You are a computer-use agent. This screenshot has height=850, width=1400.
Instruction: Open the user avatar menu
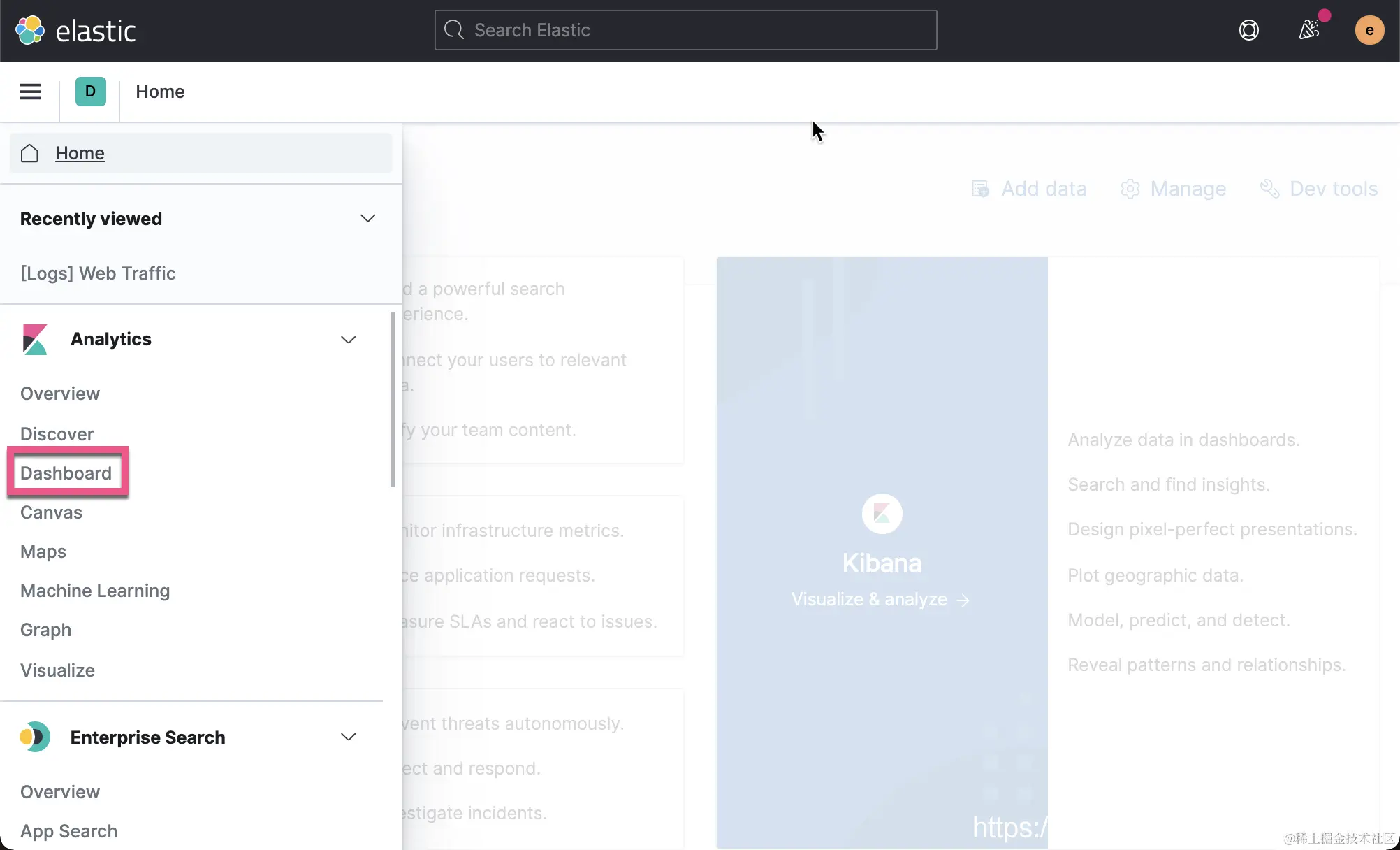tap(1369, 30)
